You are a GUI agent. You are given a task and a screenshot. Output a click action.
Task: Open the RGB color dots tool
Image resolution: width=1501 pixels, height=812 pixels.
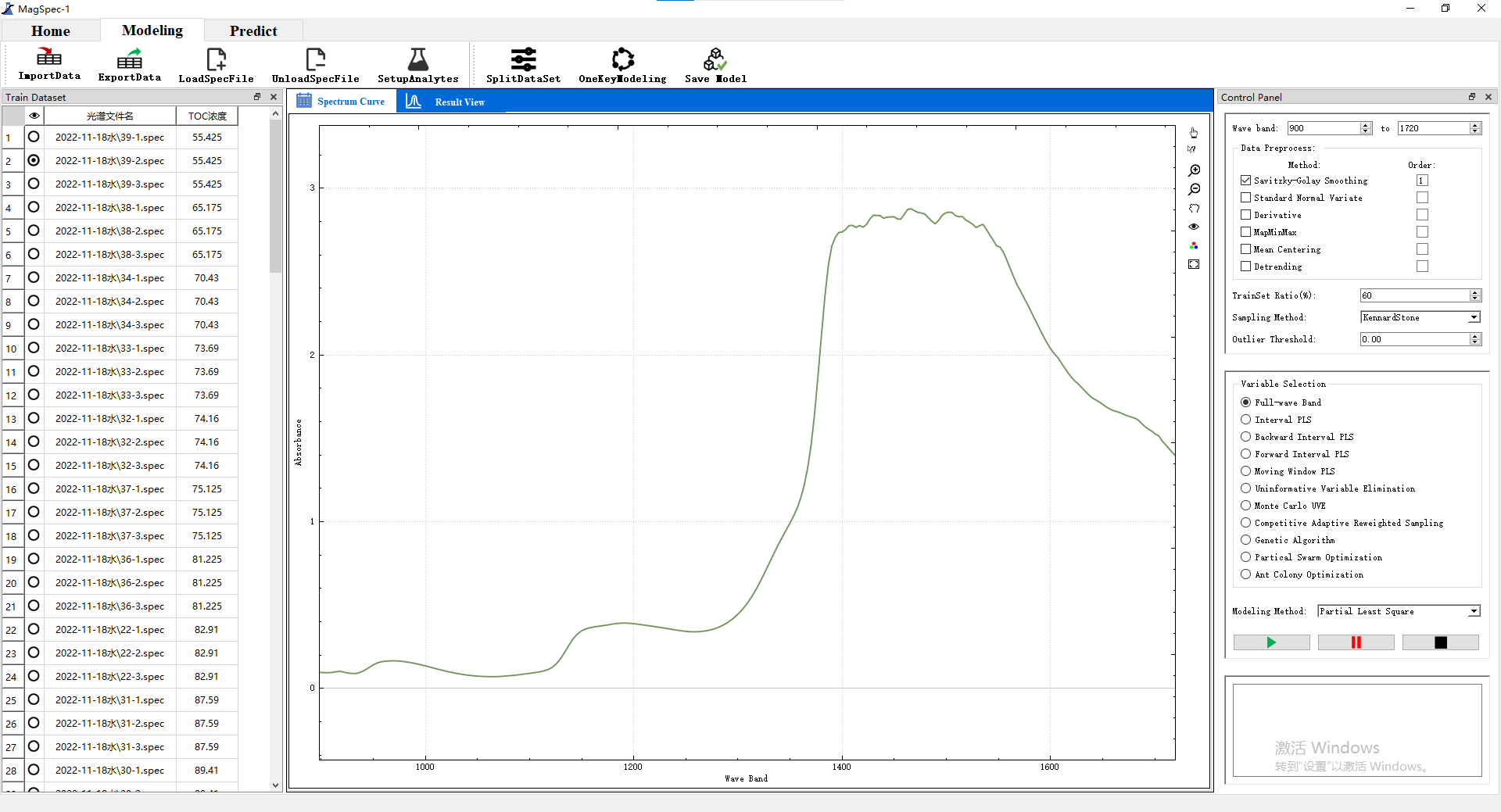(x=1194, y=245)
